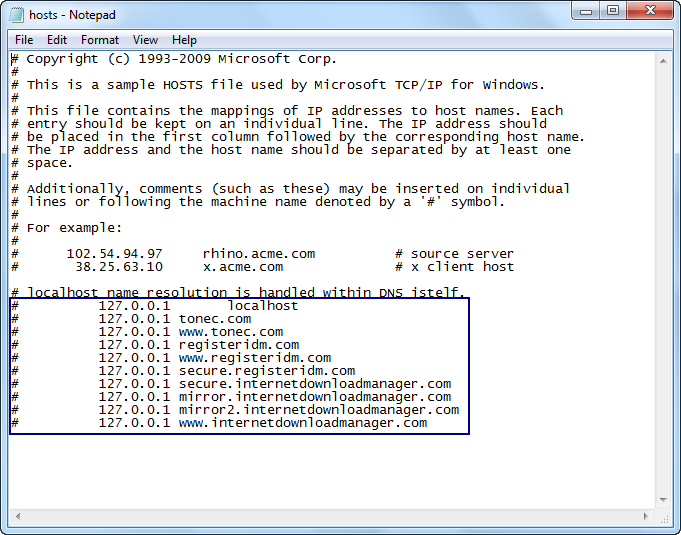Click the Notepad icon in the title bar
The image size is (681, 535).
point(17,15)
